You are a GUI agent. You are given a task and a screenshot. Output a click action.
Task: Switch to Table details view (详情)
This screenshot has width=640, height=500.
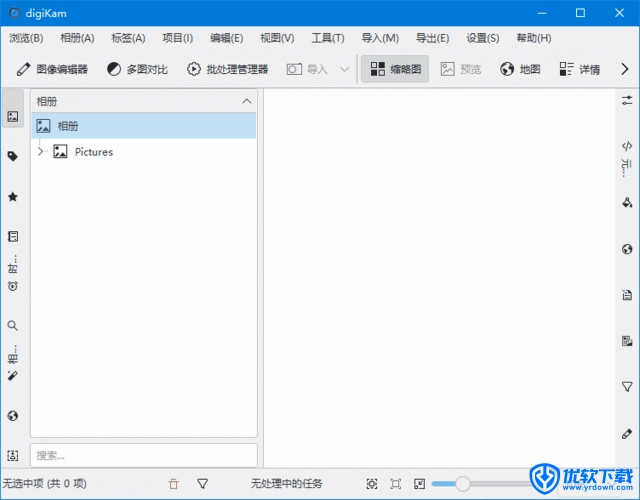coord(580,69)
